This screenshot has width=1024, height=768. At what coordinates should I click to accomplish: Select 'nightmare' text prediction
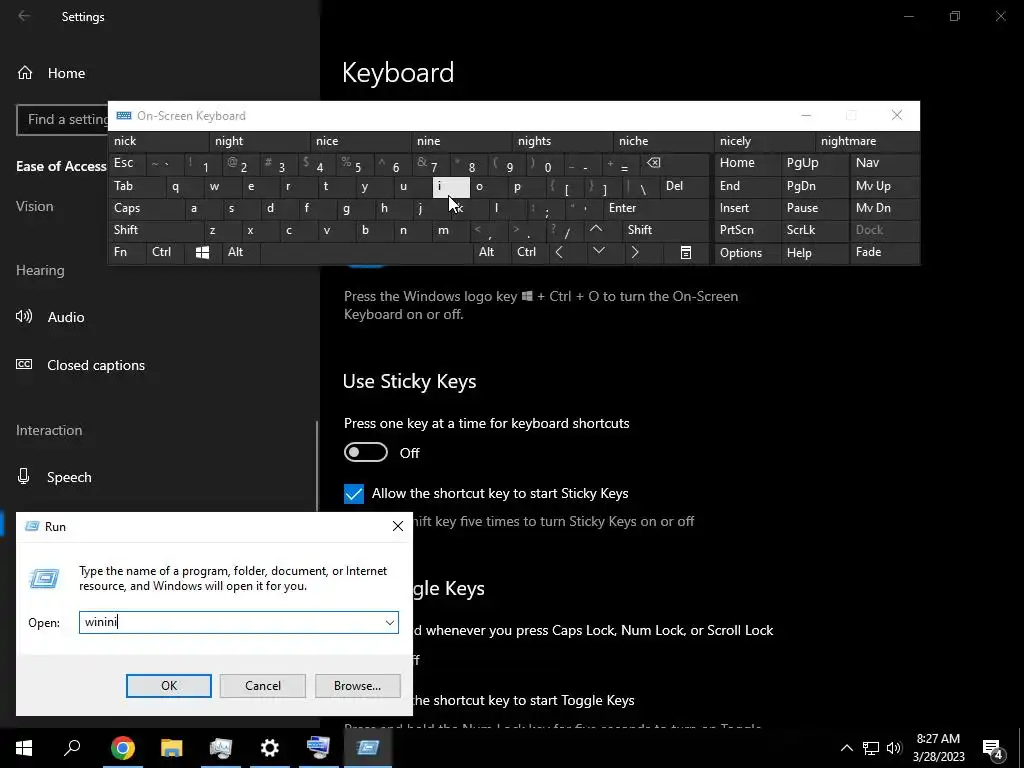(867, 141)
